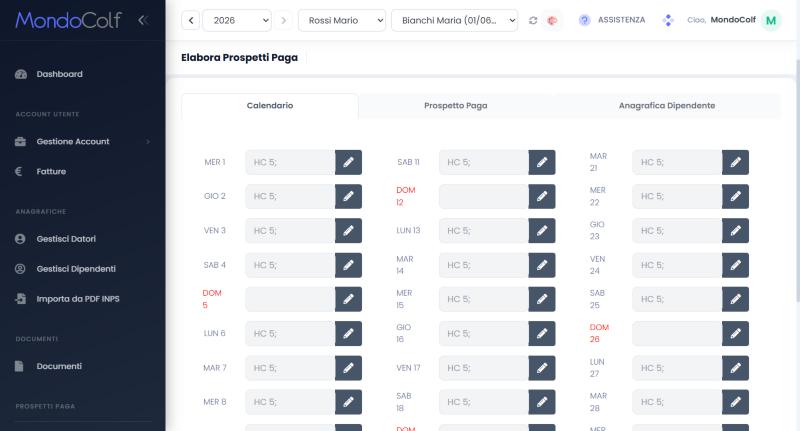The width and height of the screenshot is (800, 431).
Task: Click the MondoColf logo
Action: 68,20
